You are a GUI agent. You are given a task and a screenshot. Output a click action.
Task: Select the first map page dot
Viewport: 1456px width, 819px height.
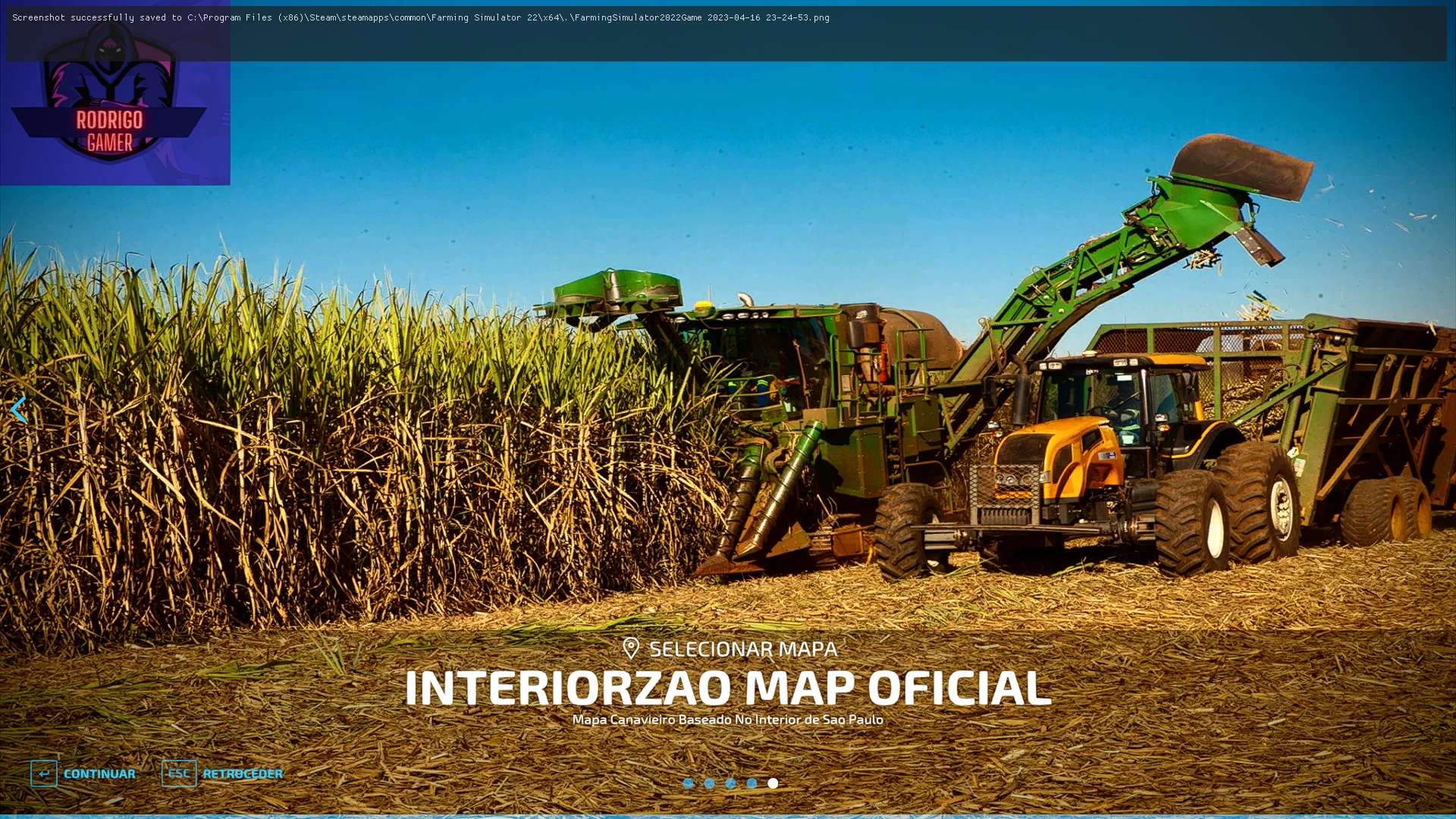click(688, 783)
